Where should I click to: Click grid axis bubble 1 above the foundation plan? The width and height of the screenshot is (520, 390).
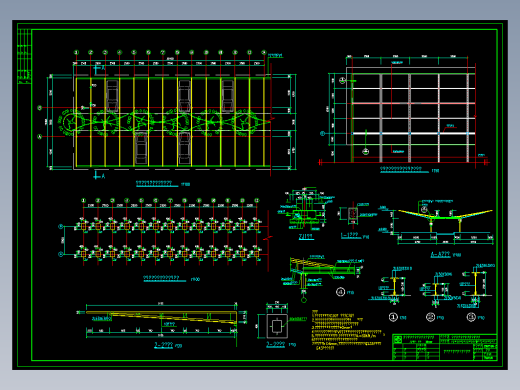coord(83,201)
